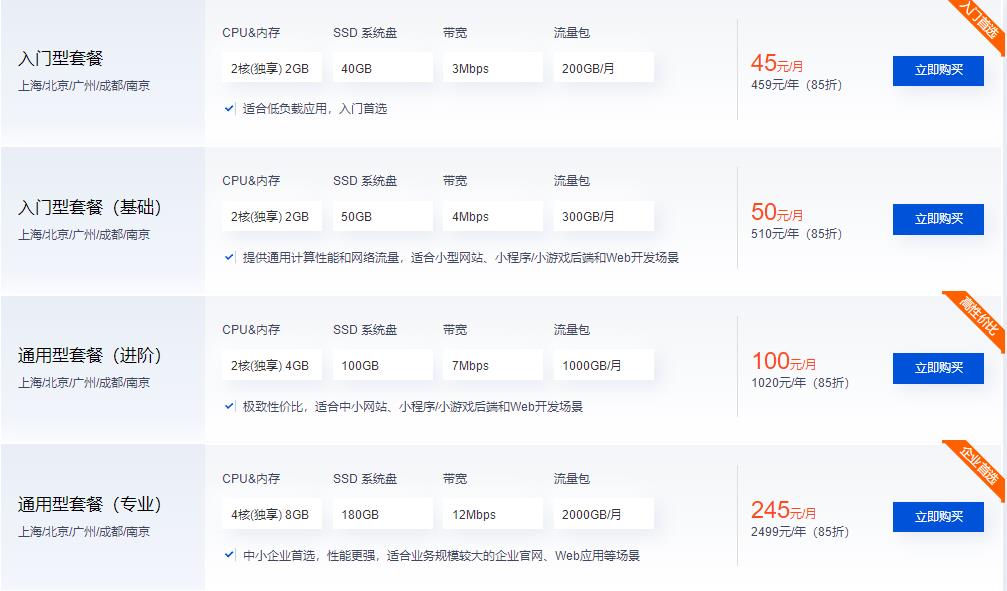Click the 50GB SSD box
Image resolution: width=1007 pixels, height=591 pixels.
pyautogui.click(x=382, y=216)
